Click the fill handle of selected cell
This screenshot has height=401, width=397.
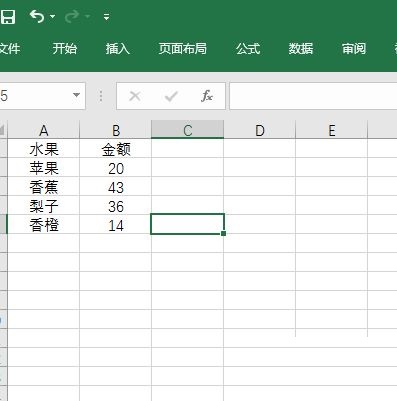223,233
